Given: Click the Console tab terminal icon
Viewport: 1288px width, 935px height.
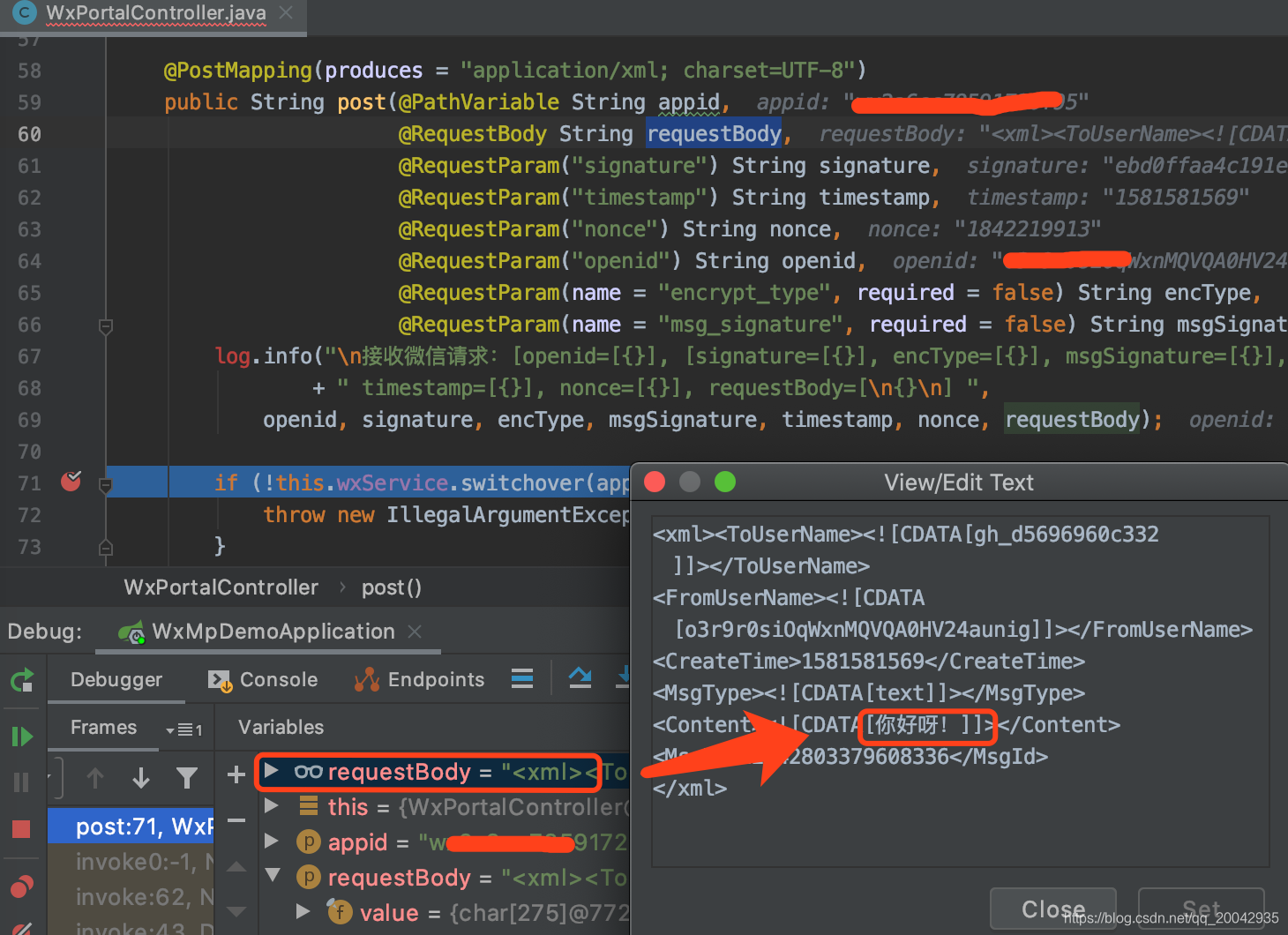Looking at the screenshot, I should (219, 680).
